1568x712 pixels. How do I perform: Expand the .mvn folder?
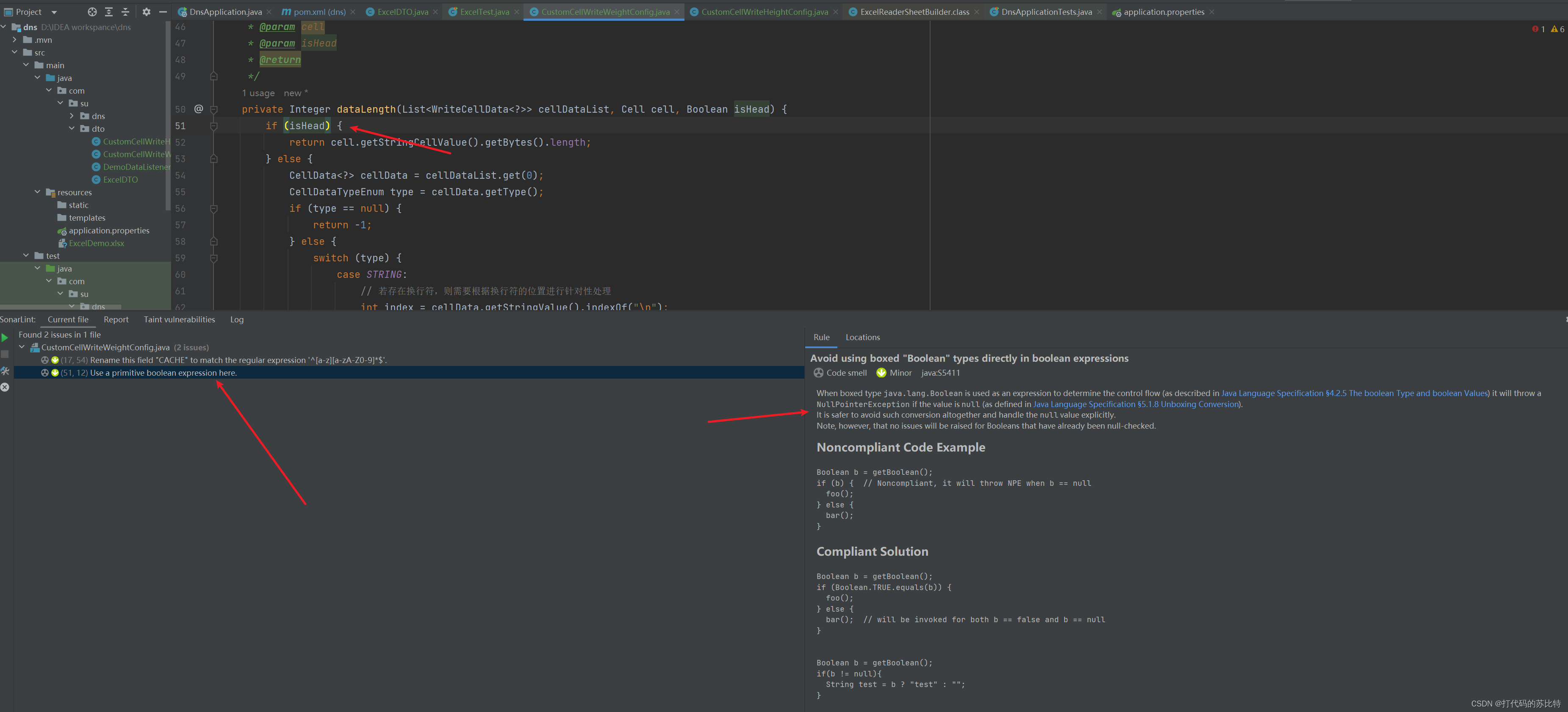[x=15, y=39]
